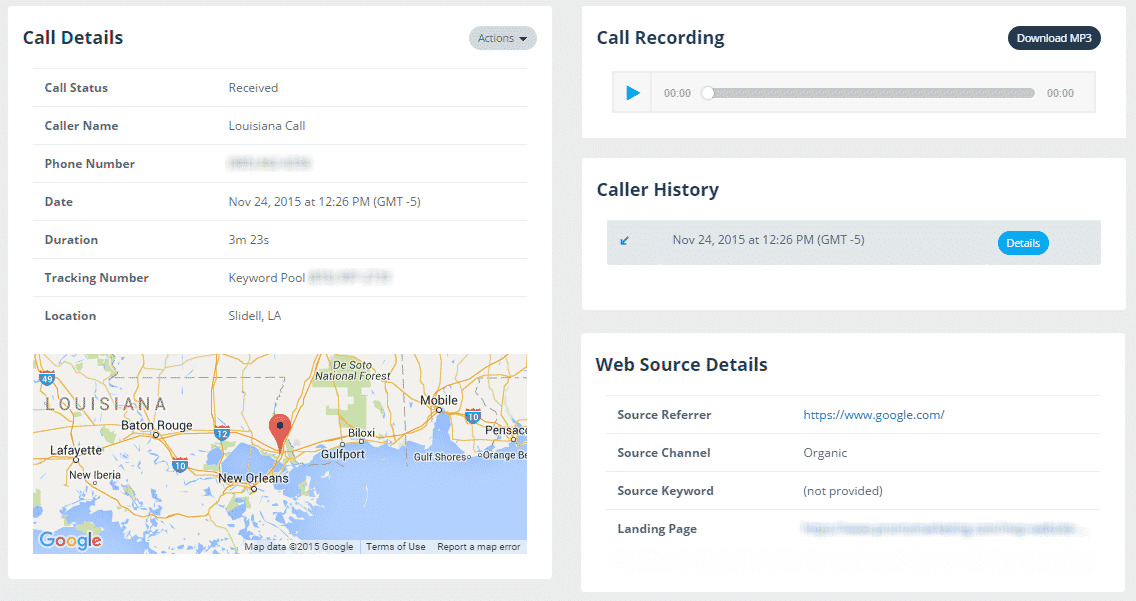Click the blue play triangle icon
The image size is (1136, 601).
point(632,92)
